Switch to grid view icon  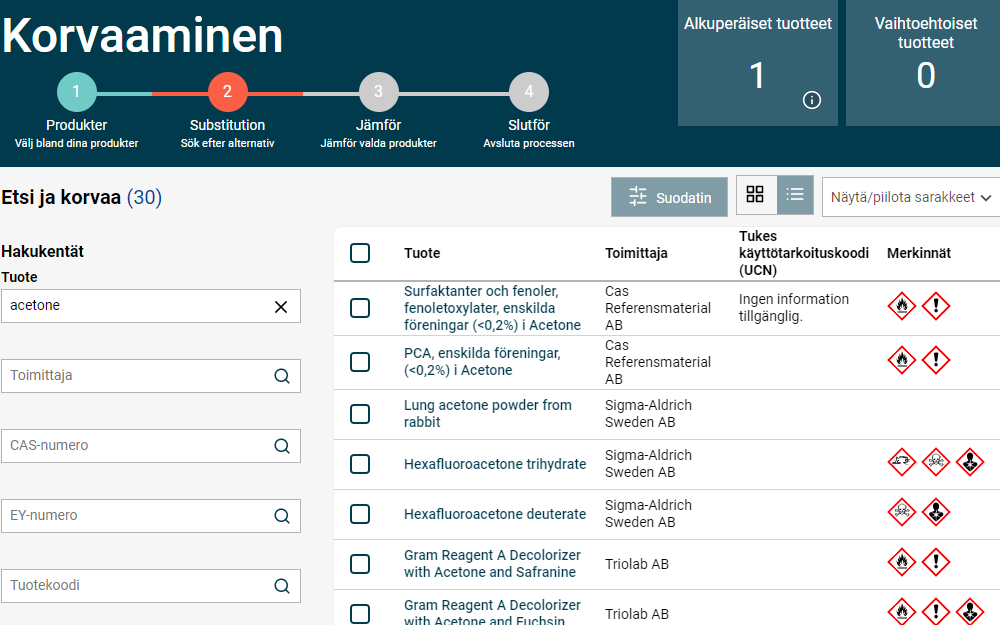point(756,195)
